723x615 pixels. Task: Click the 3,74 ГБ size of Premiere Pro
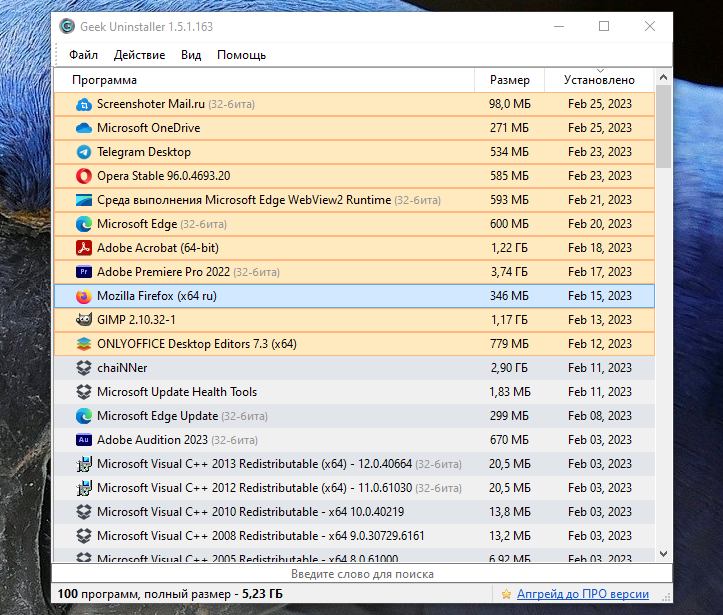click(510, 272)
